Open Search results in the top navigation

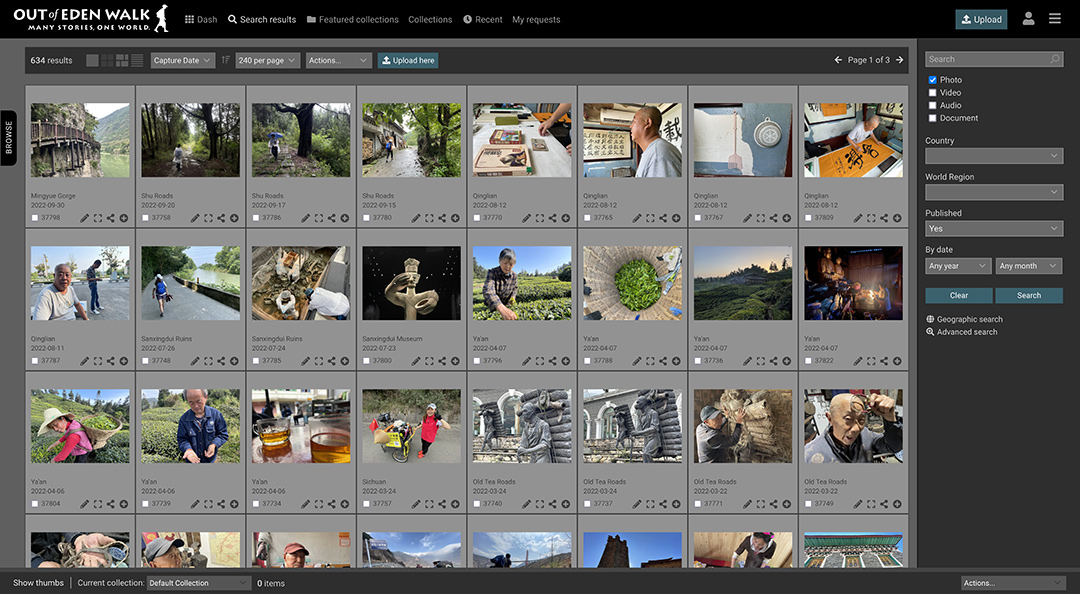click(262, 19)
